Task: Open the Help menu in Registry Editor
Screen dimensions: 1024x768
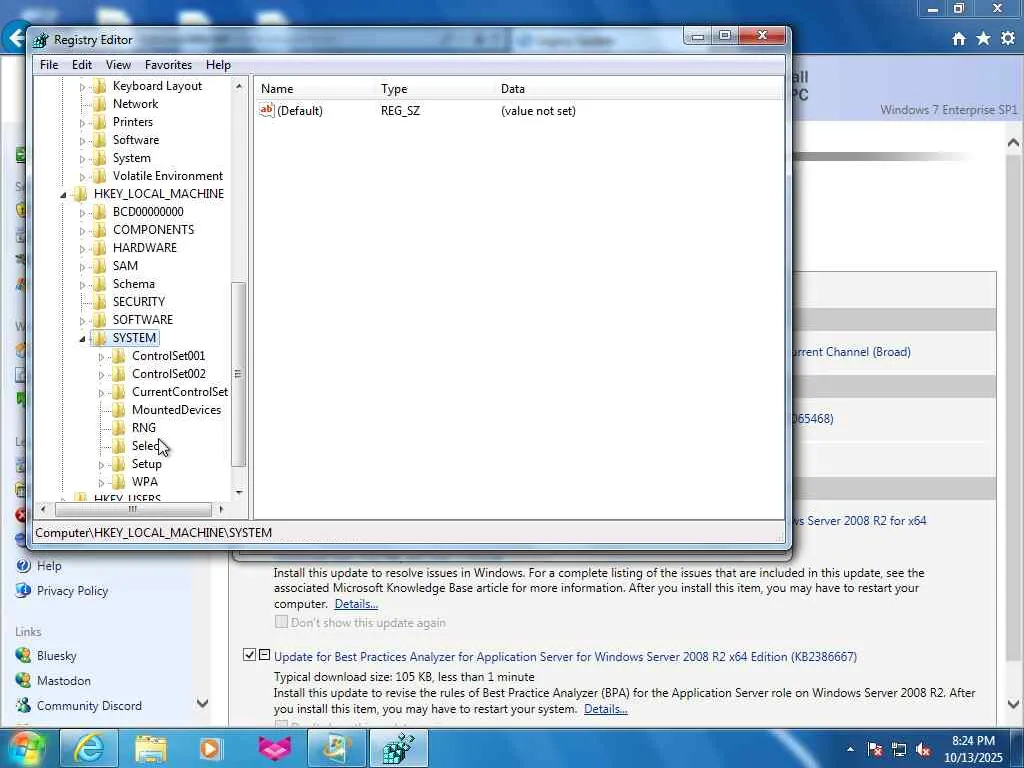Action: pyautogui.click(x=218, y=65)
